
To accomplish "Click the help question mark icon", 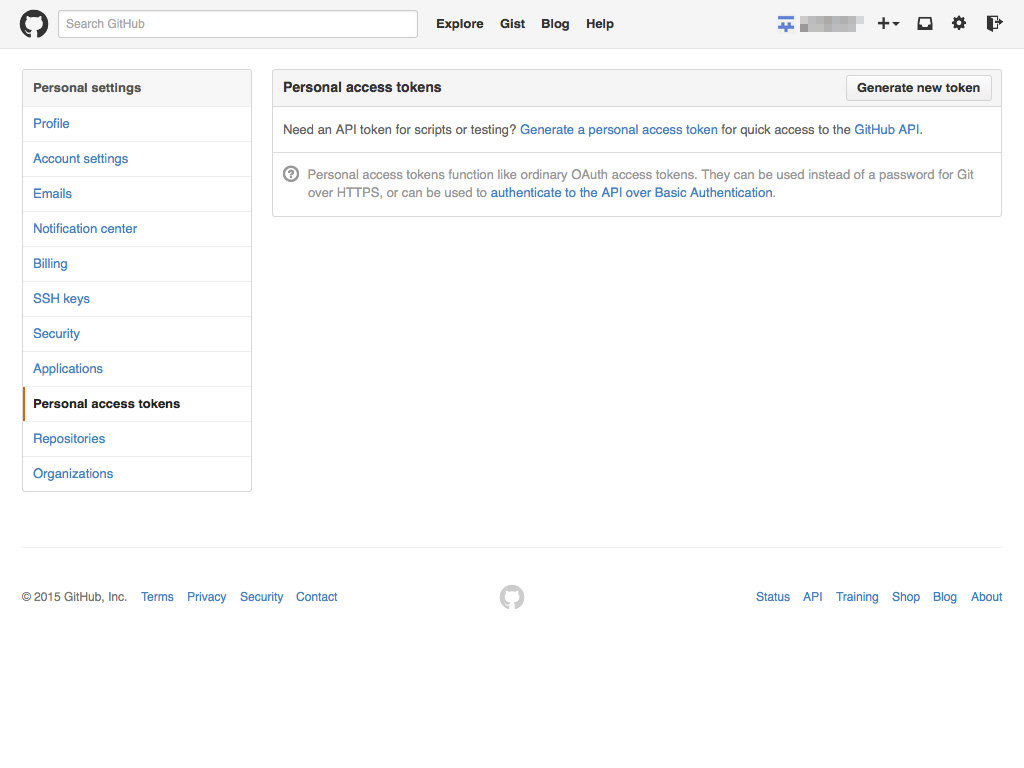I will [291, 174].
